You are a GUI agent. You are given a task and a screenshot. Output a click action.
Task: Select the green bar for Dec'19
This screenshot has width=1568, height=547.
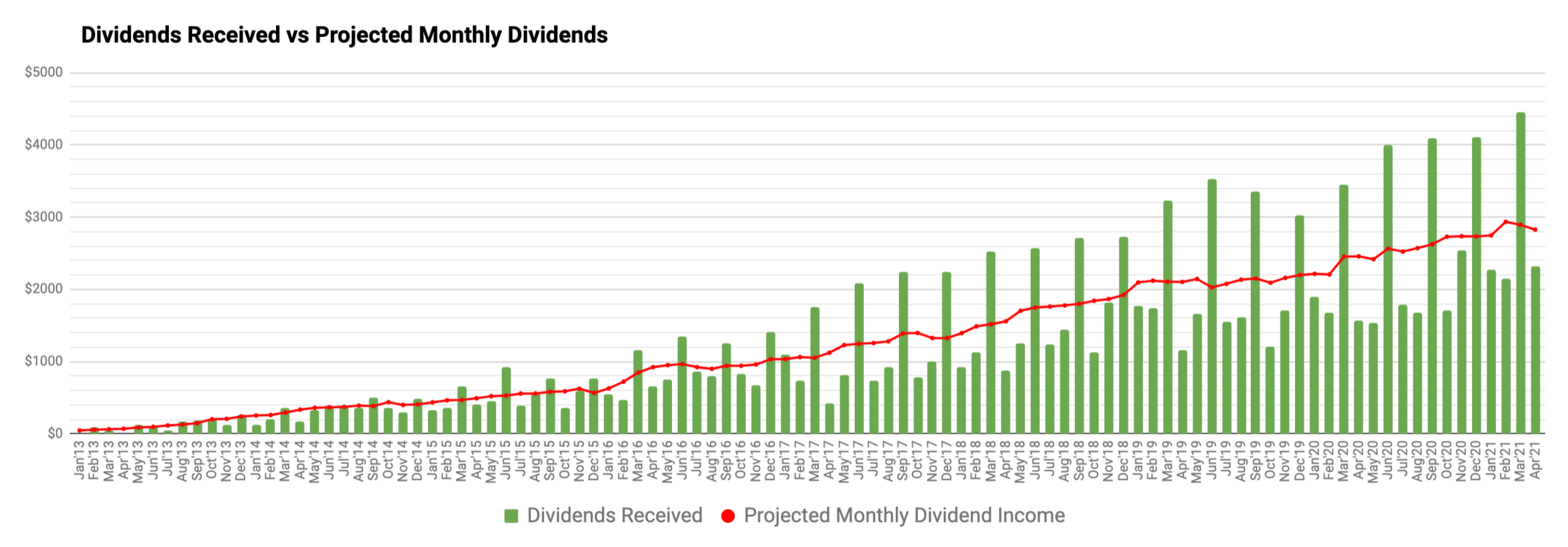point(1300,325)
